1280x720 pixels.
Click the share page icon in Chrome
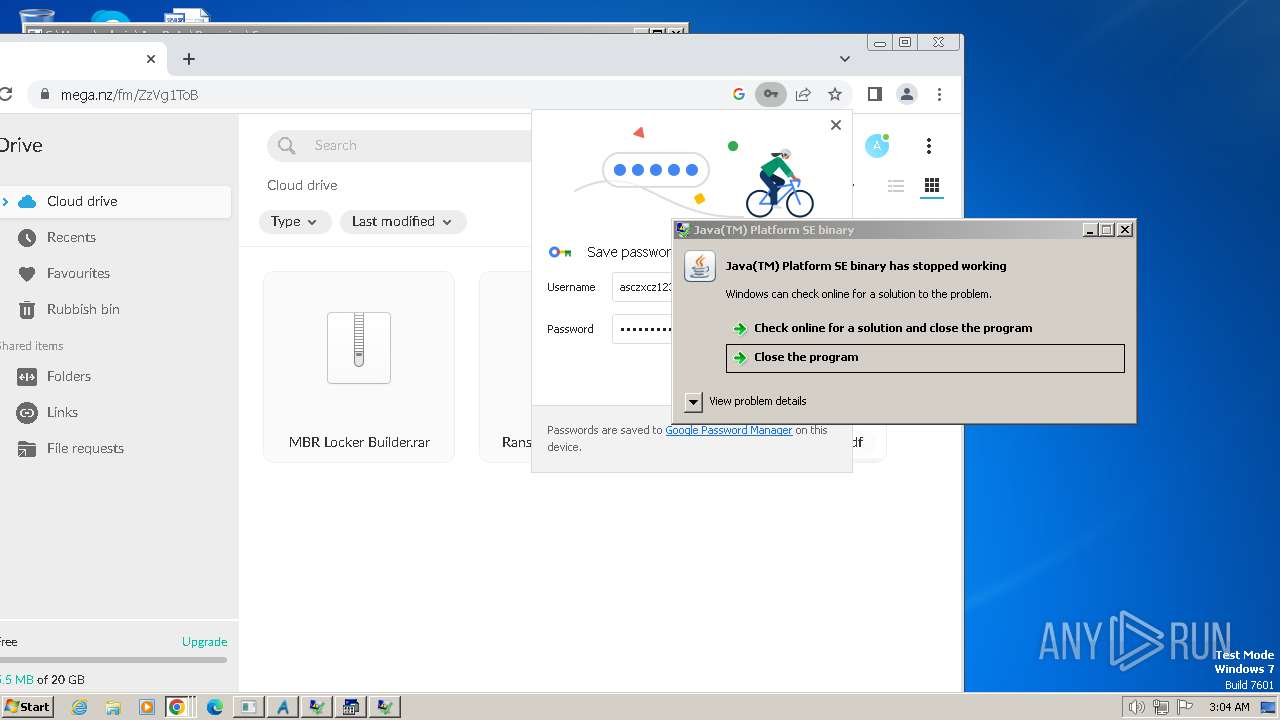pyautogui.click(x=803, y=94)
